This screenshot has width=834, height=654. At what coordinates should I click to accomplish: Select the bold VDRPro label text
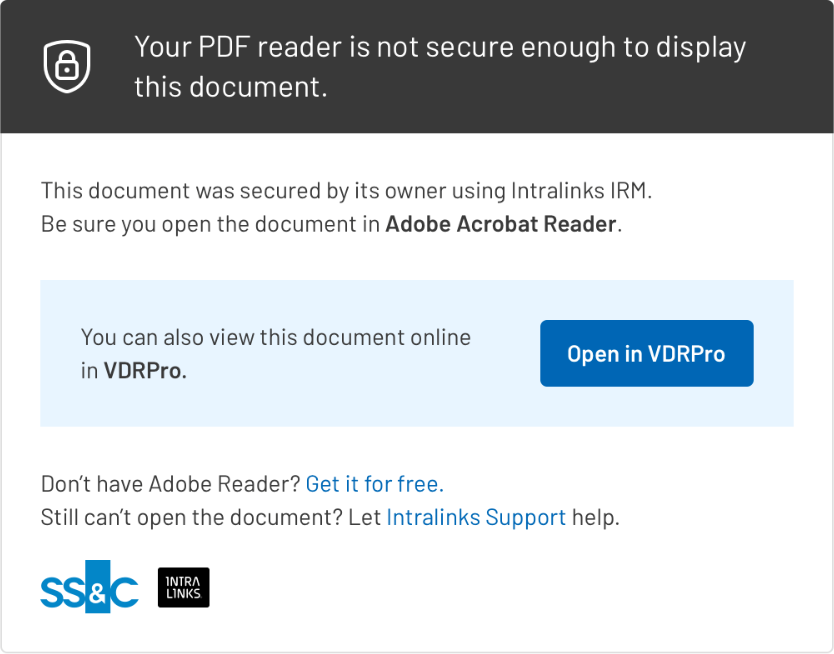tap(147, 369)
